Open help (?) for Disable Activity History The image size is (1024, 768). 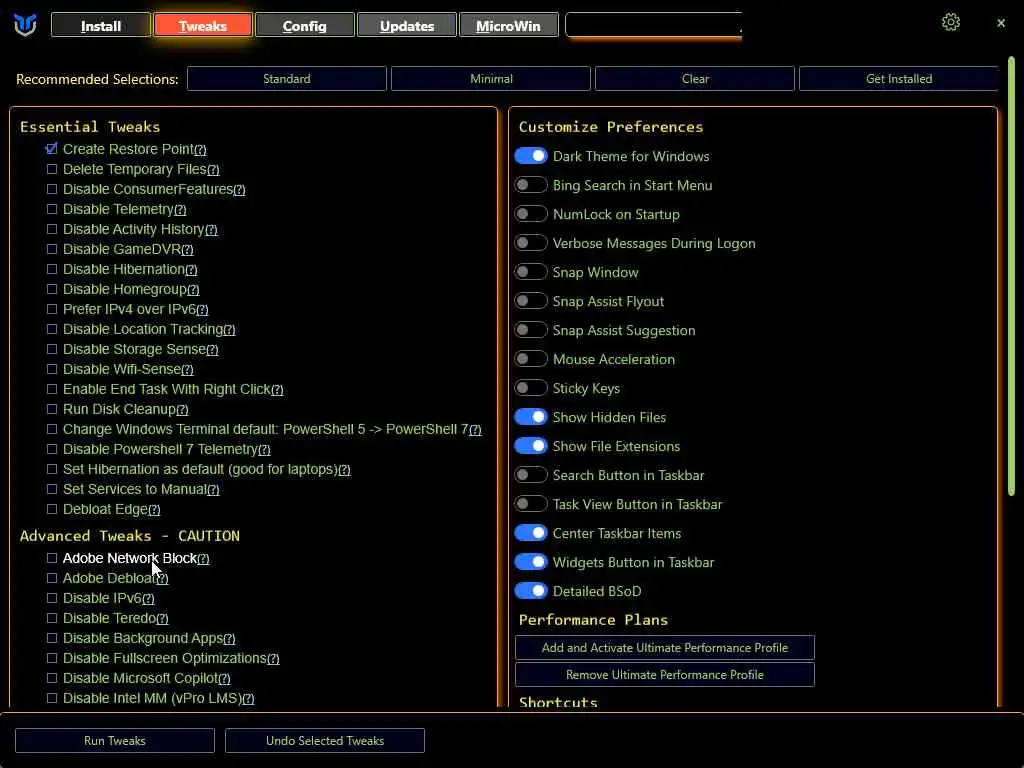(x=212, y=230)
